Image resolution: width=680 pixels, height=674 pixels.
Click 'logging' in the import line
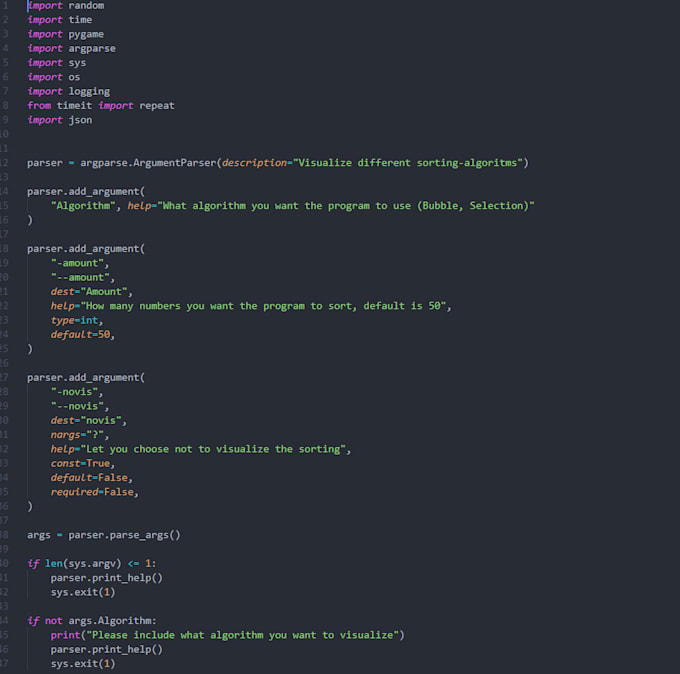click(x=89, y=92)
